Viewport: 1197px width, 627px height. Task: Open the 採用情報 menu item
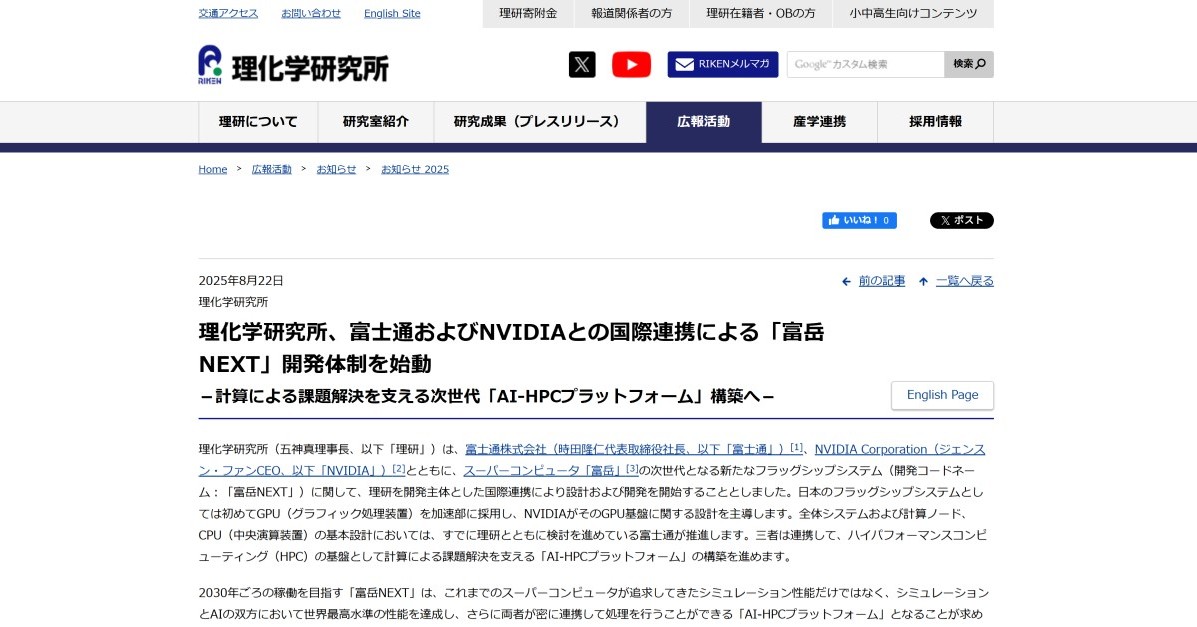coord(935,122)
